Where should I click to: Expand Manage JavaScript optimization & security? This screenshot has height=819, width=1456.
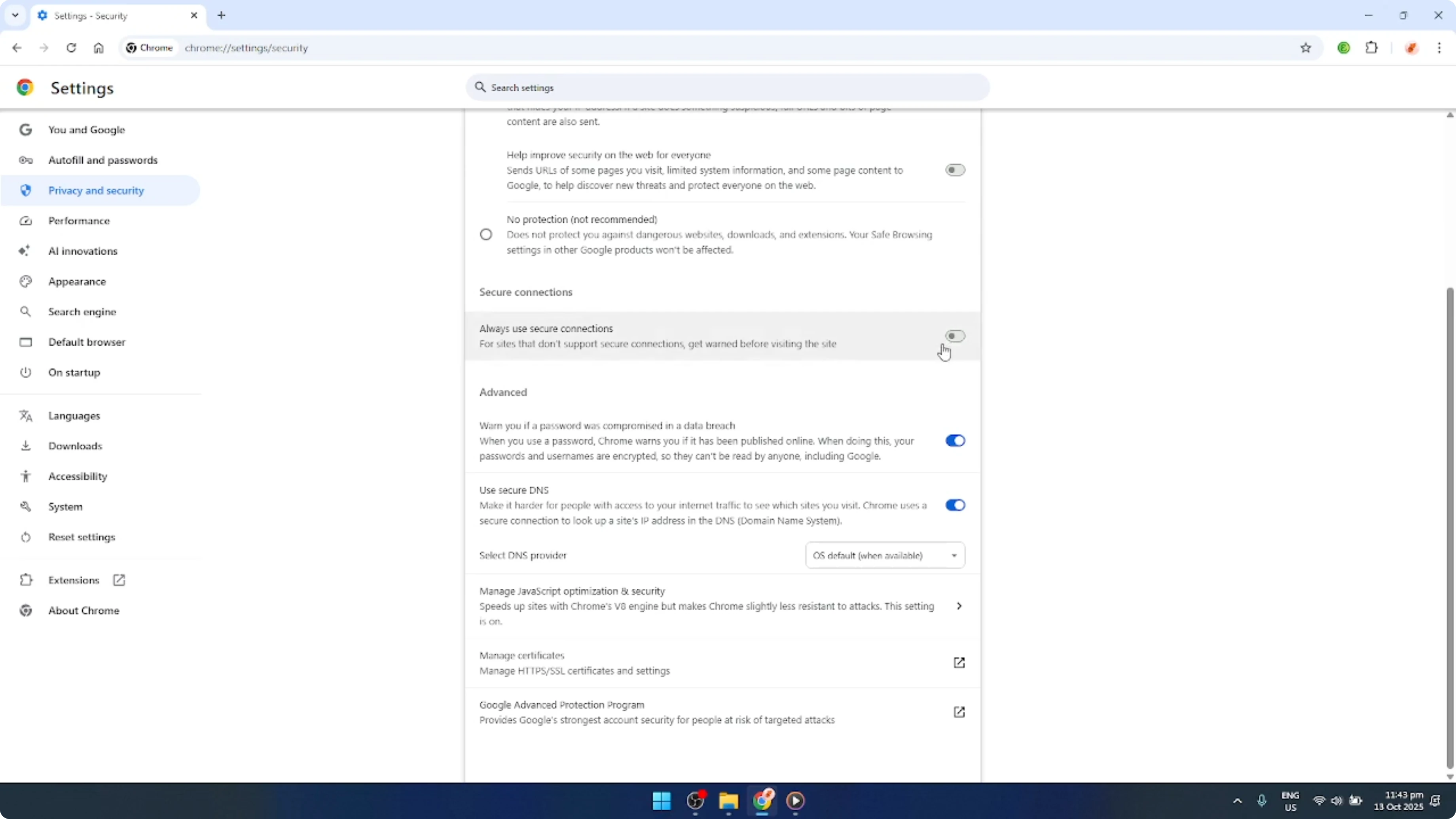coord(959,605)
